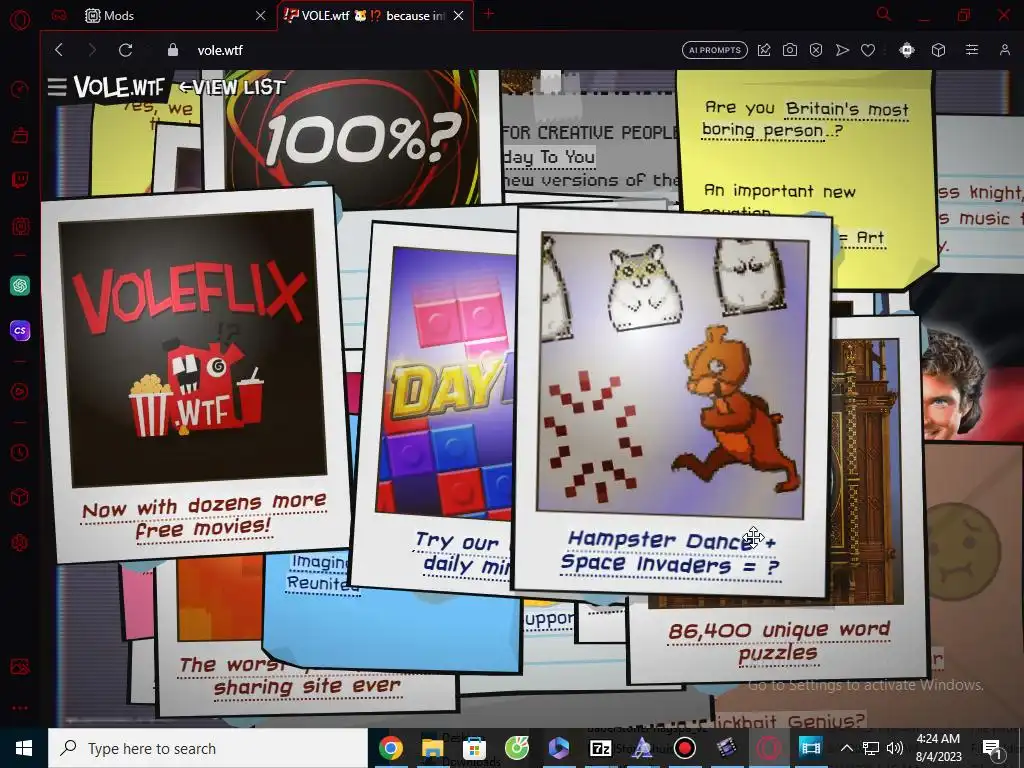Open the notification center icon
Image resolution: width=1024 pixels, height=768 pixels.
coord(991,748)
